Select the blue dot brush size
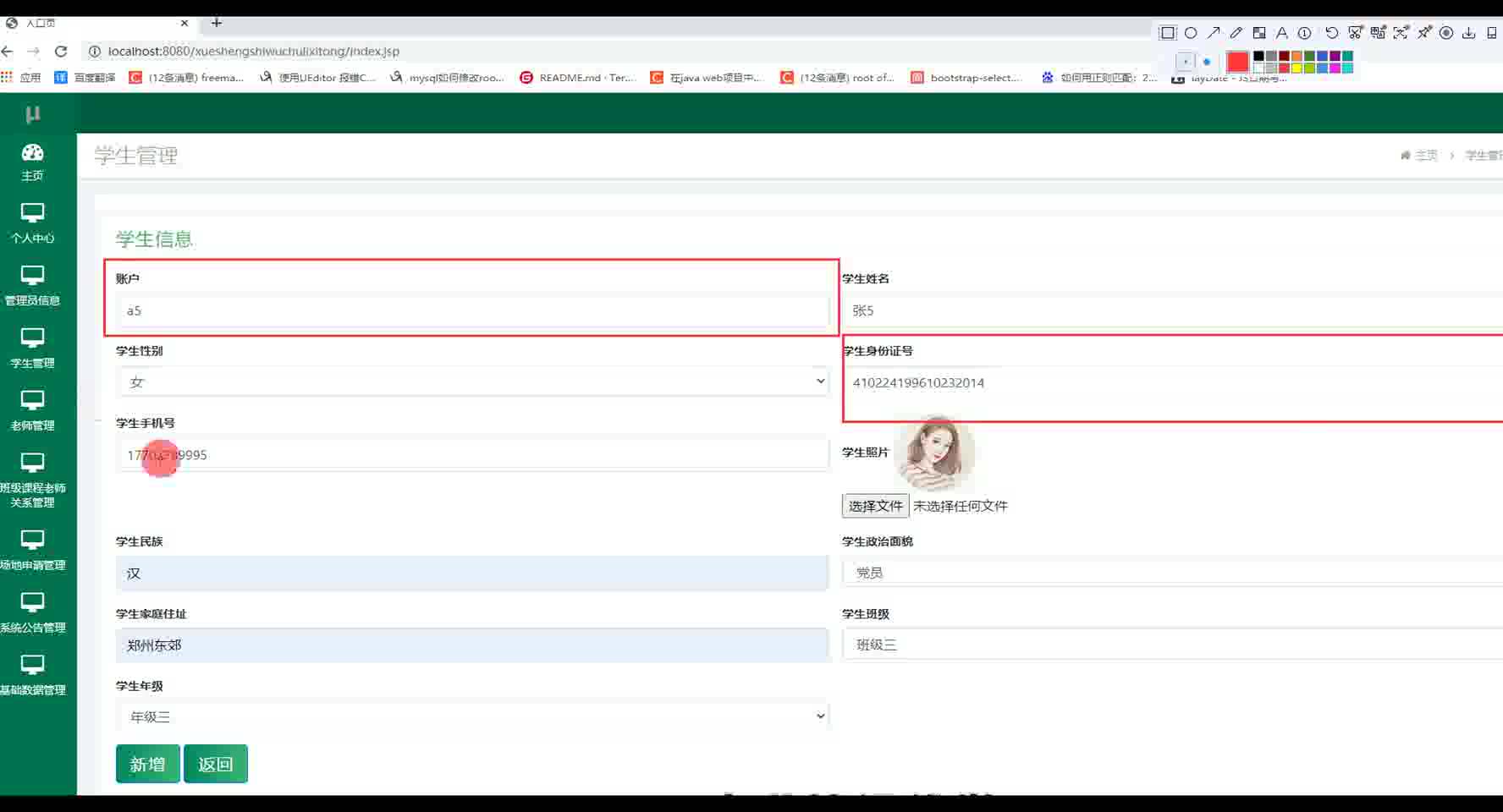 (x=1207, y=62)
